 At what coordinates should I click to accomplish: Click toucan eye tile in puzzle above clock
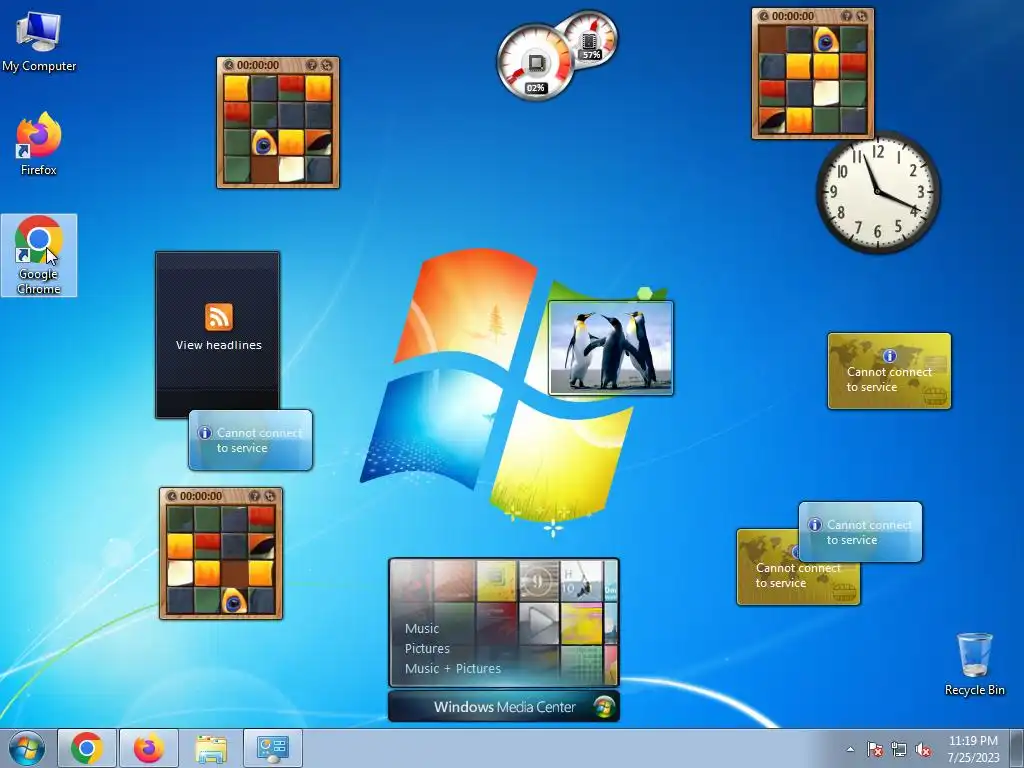click(826, 40)
